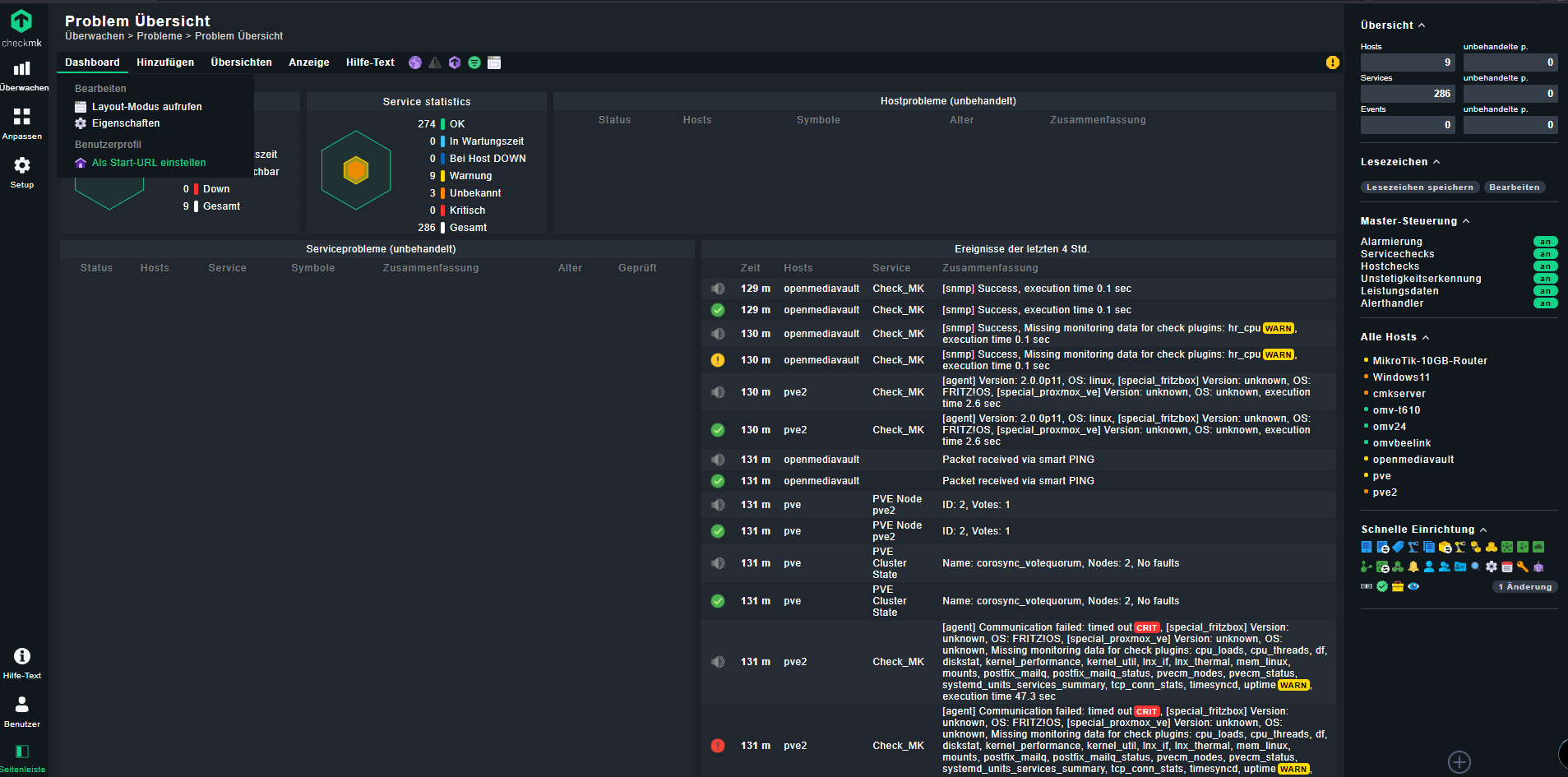Select Eigenschaften menu entry
The image size is (1568, 777).
[118, 123]
